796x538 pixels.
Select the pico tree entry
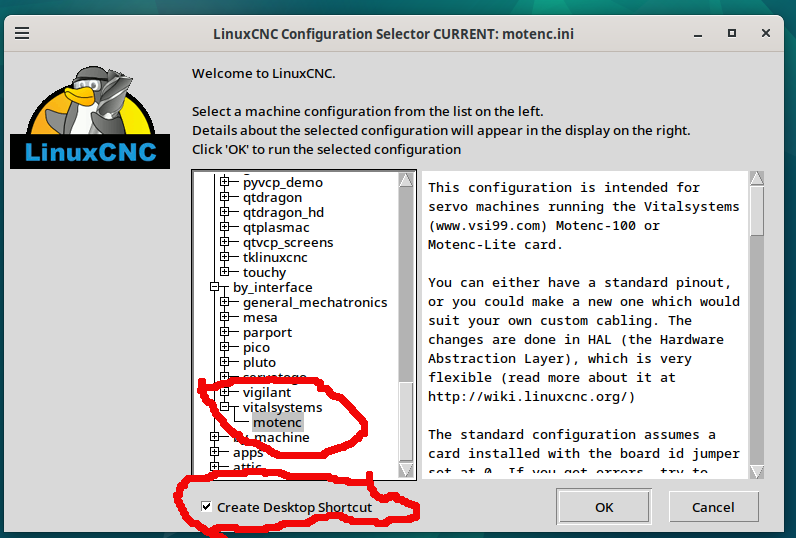(256, 348)
